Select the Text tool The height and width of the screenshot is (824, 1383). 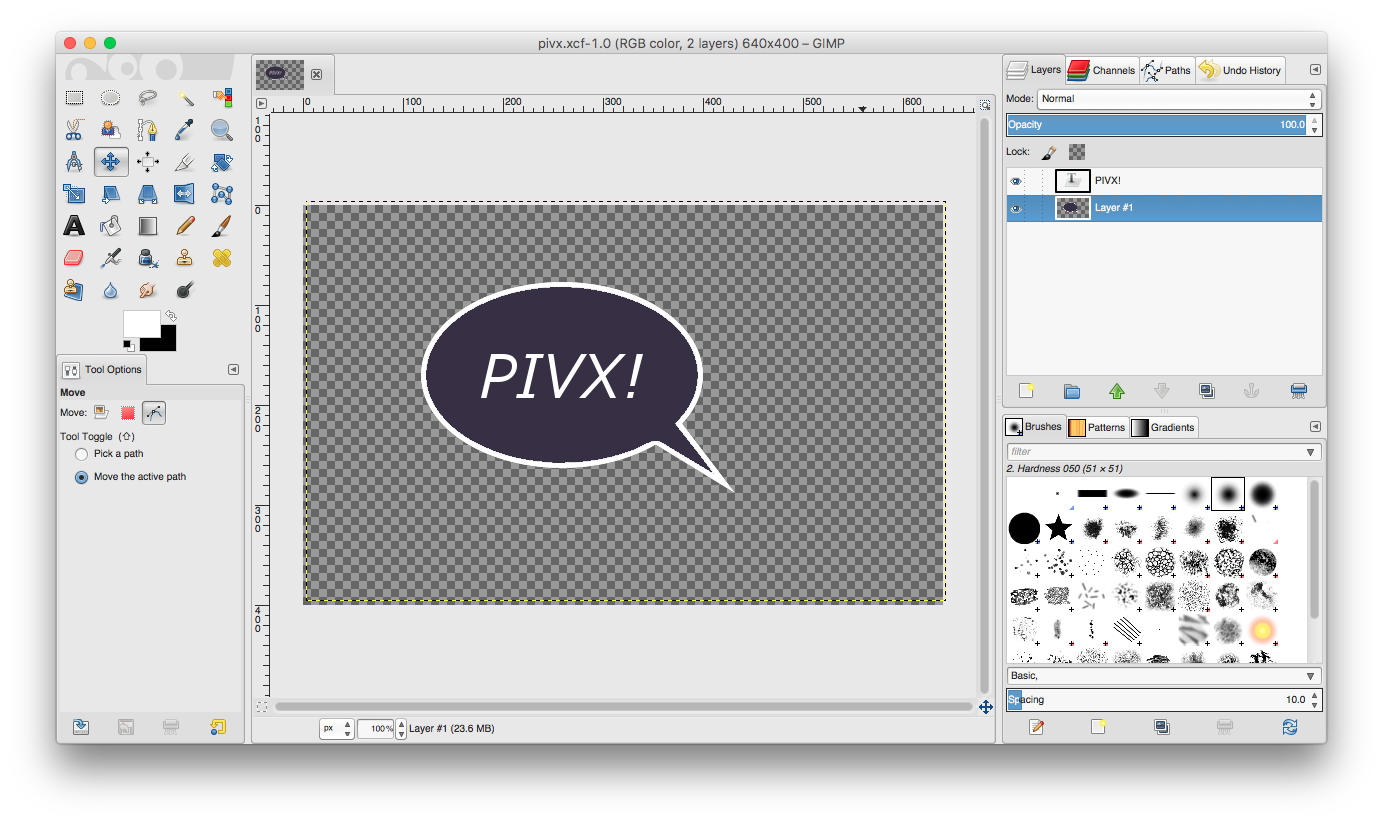click(74, 226)
